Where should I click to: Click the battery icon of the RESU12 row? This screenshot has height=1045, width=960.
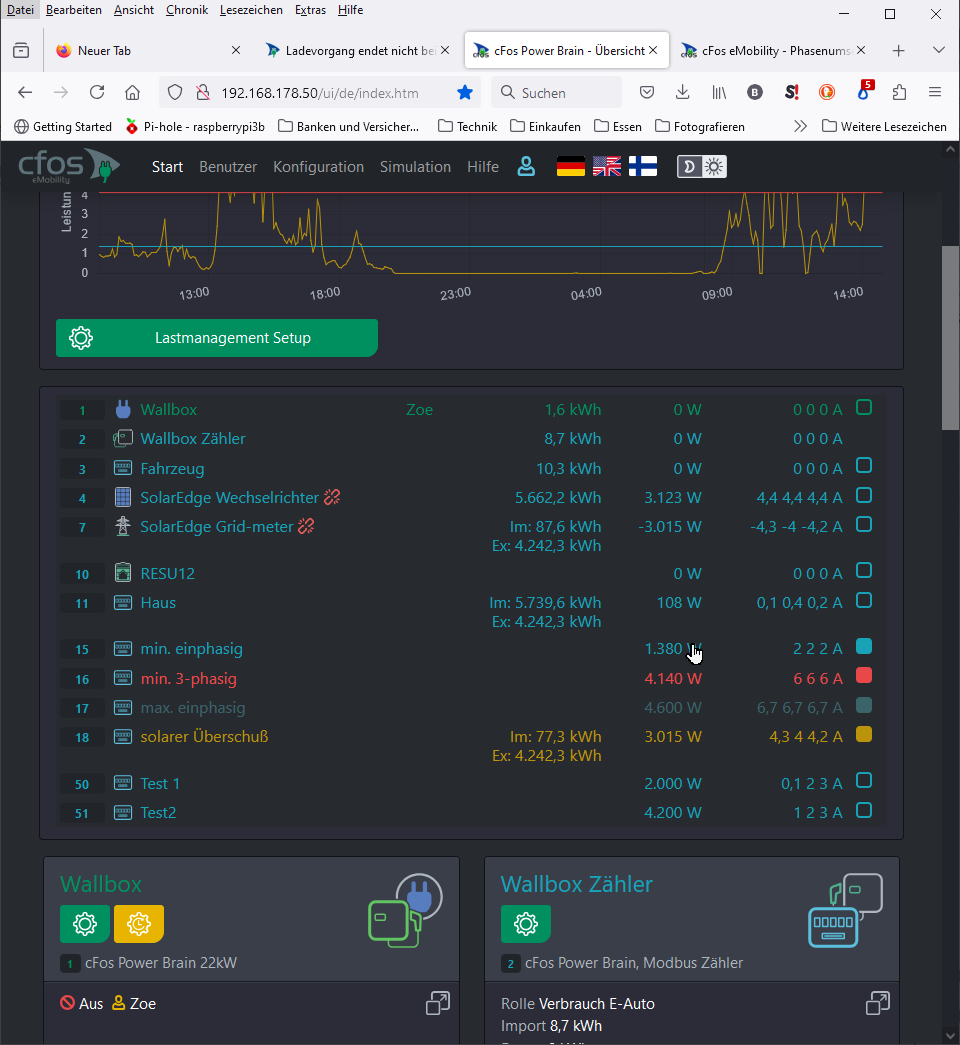[123, 573]
